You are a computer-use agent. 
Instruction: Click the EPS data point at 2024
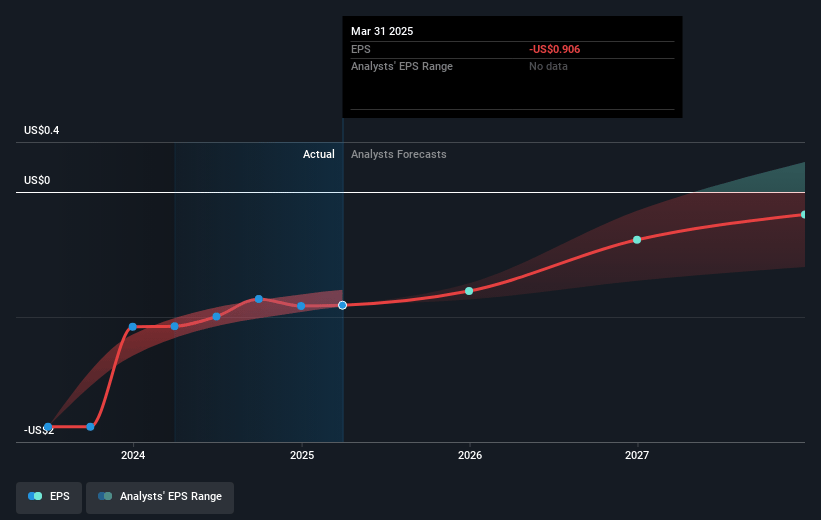[x=132, y=327]
